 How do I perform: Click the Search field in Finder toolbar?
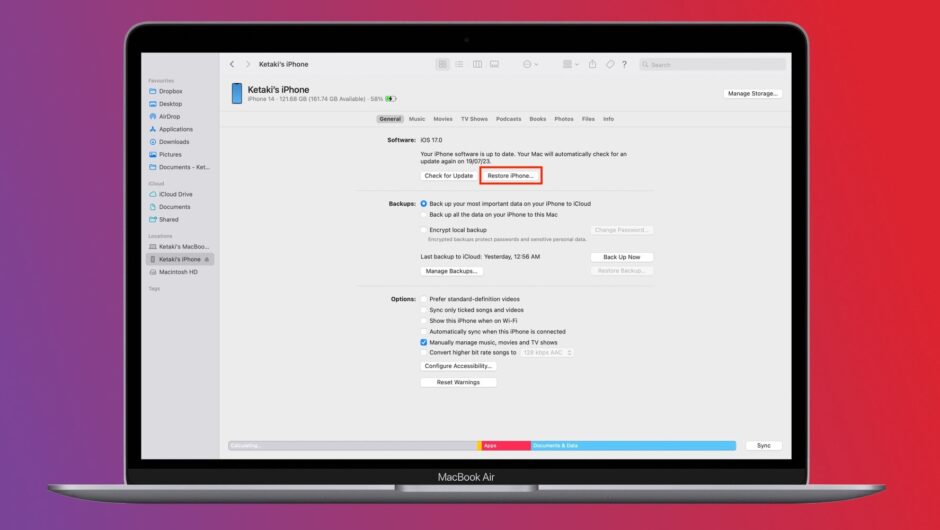[712, 64]
